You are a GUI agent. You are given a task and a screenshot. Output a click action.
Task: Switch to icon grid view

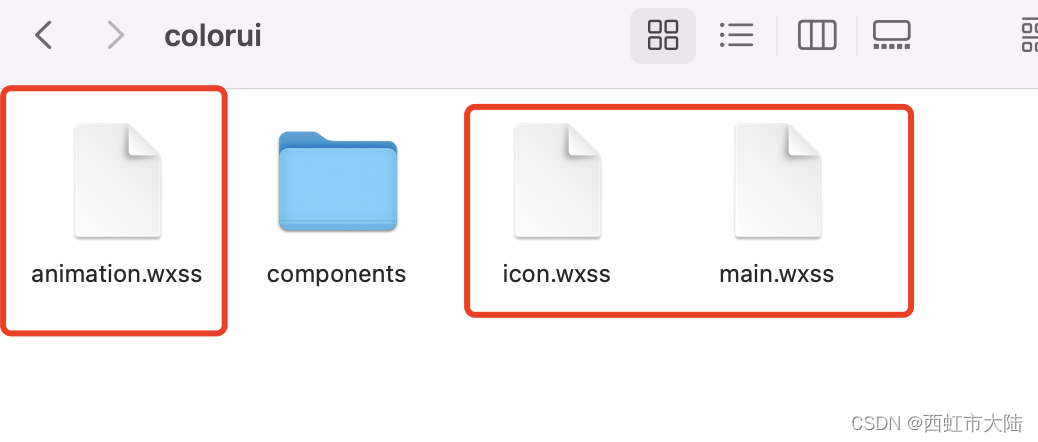pyautogui.click(x=663, y=35)
